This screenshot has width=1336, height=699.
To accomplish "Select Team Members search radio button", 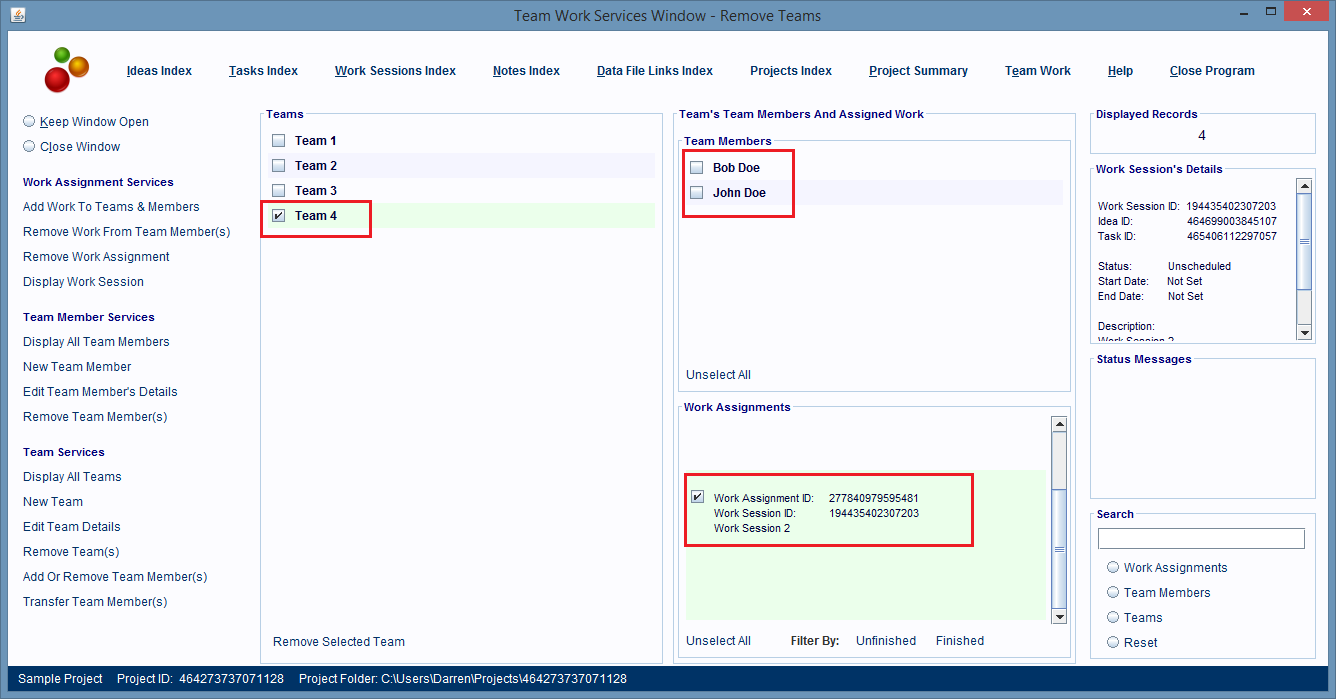I will coord(1113,592).
